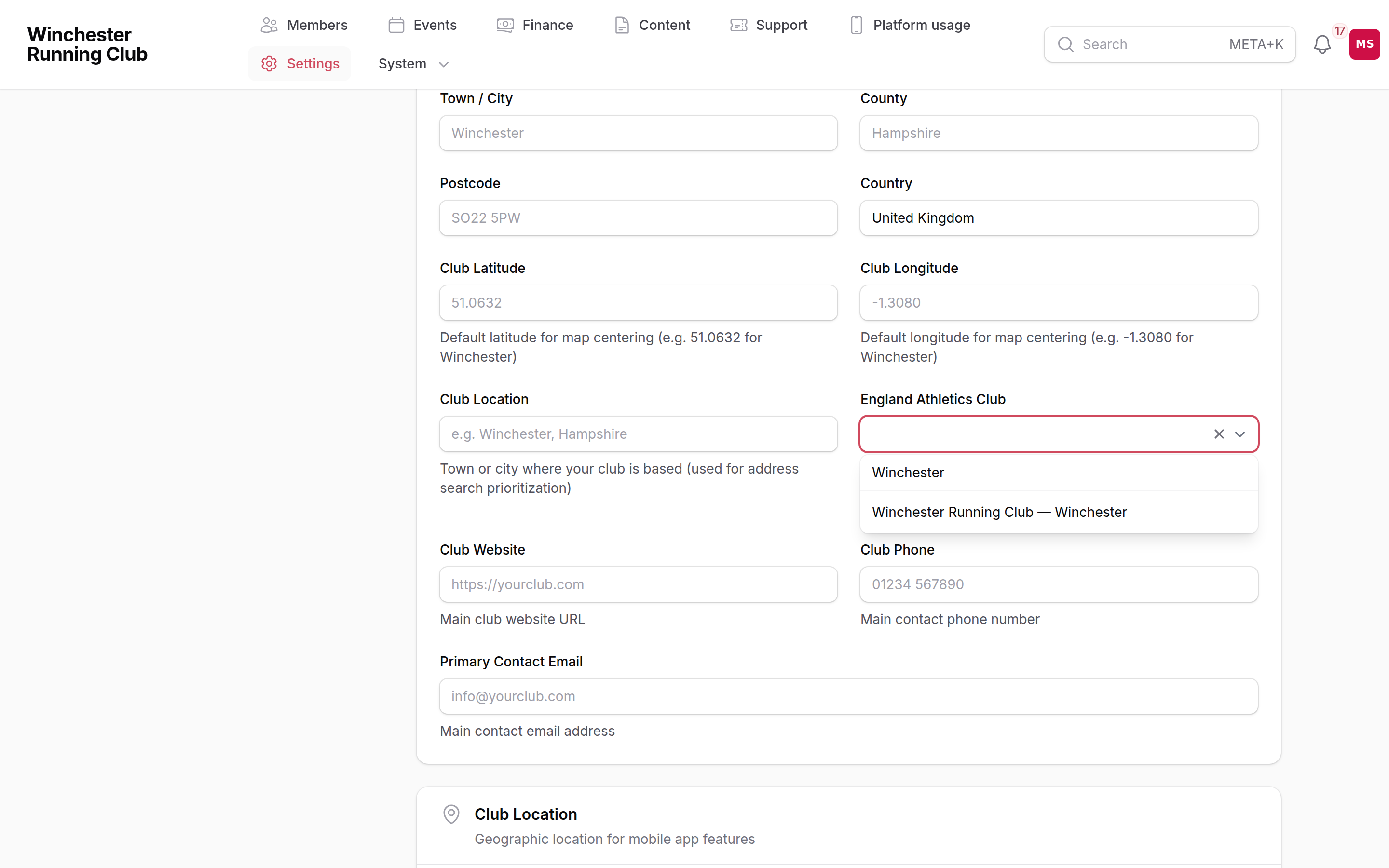Viewport: 1389px width, 868px height.
Task: Choose Winchester Running Club — Winchester option
Action: [1059, 512]
